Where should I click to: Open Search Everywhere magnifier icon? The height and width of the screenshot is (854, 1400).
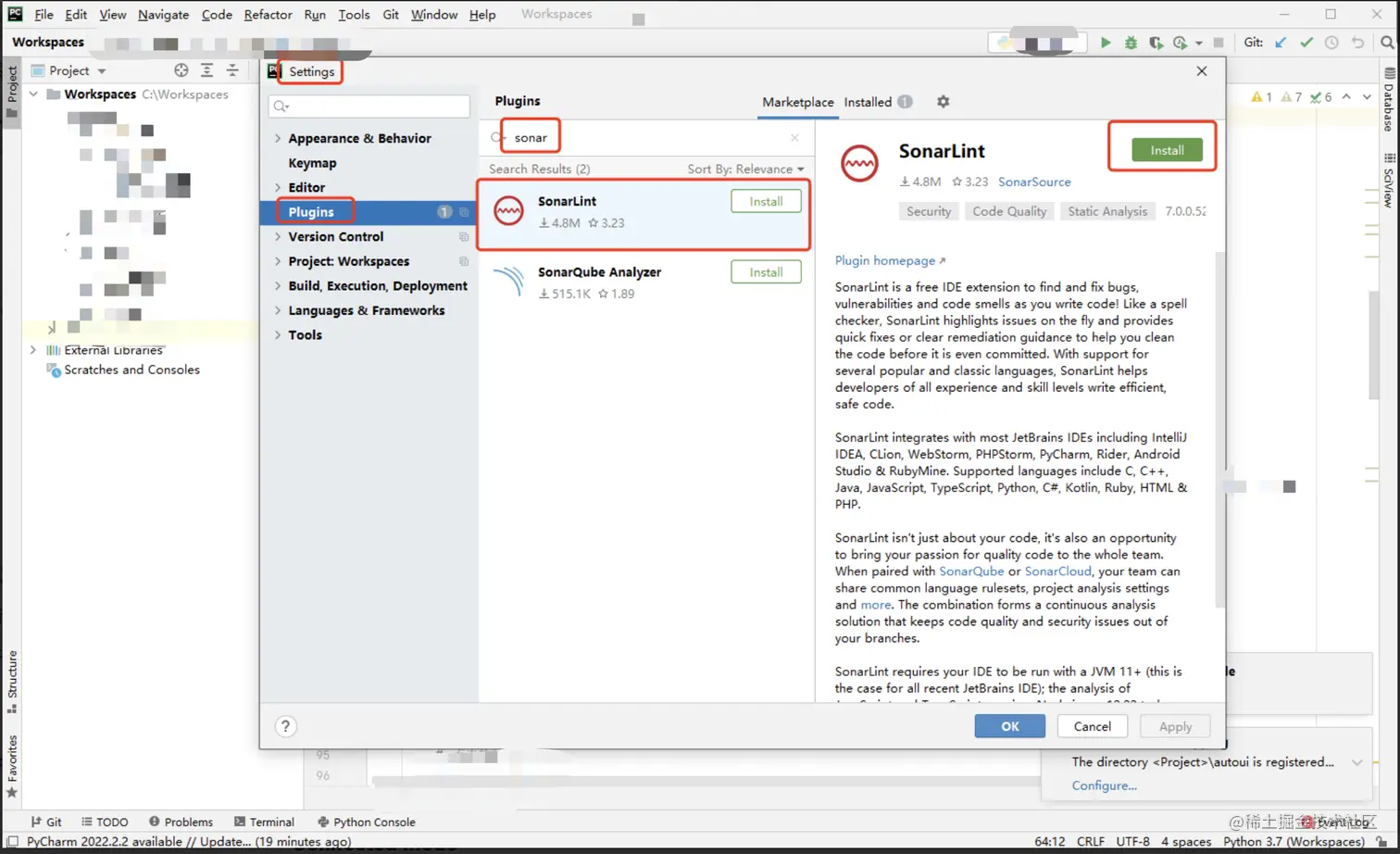tap(1387, 43)
